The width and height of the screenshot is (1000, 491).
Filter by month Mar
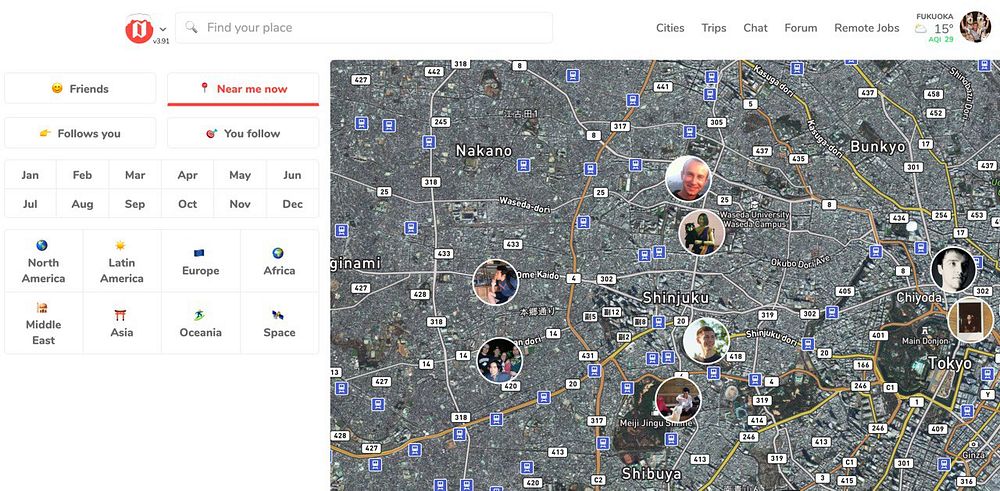135,175
